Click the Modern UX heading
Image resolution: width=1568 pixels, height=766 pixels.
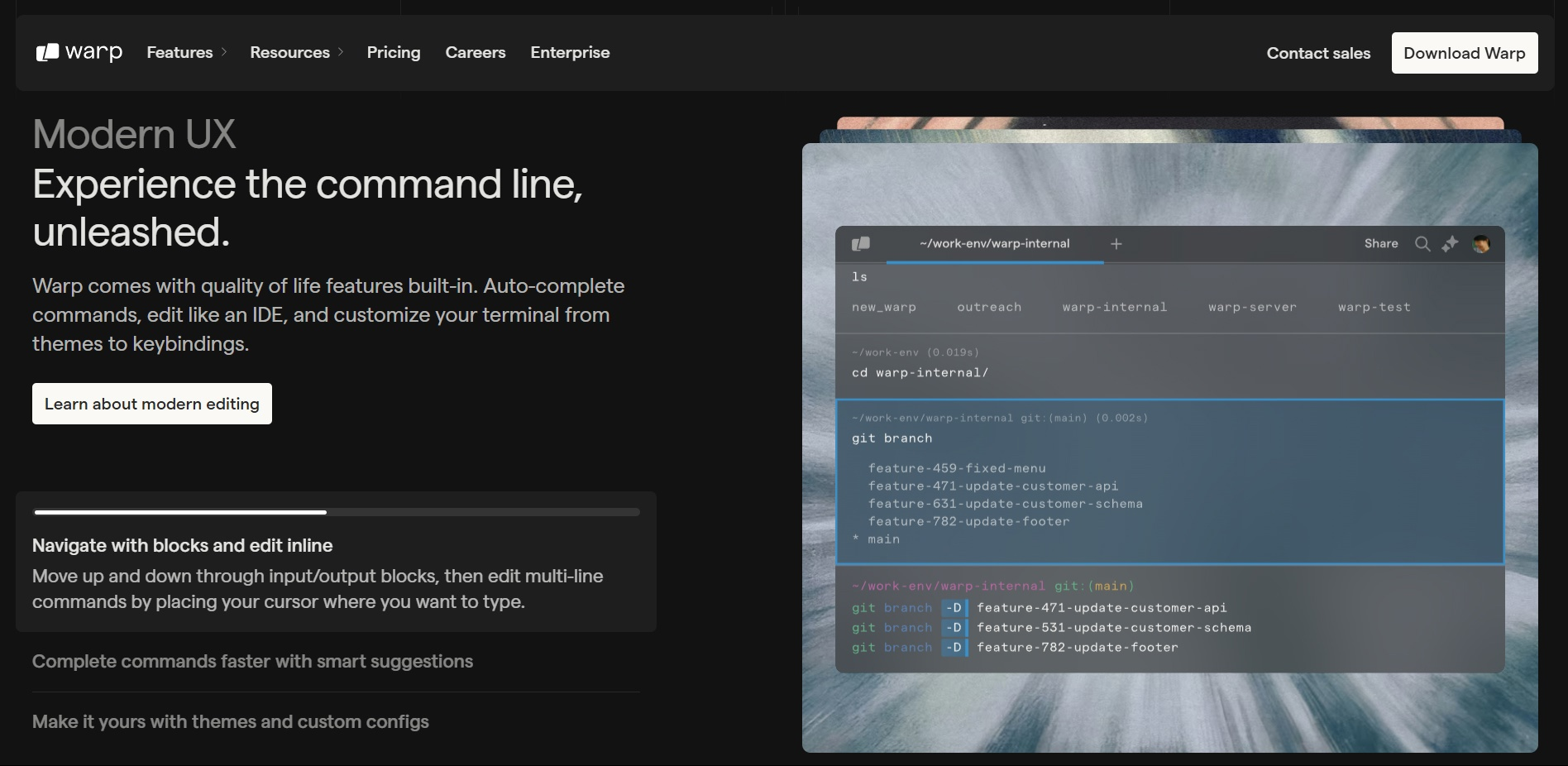point(134,134)
